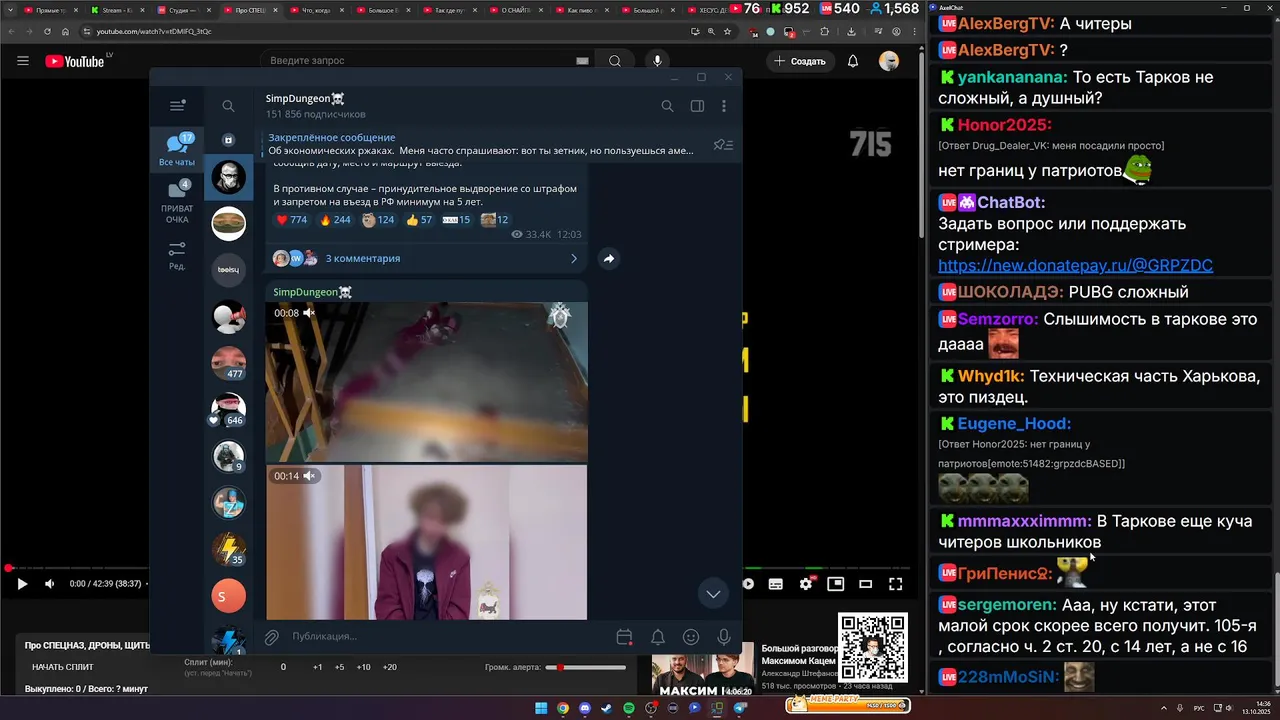Open YouTube guide menu

23,61
